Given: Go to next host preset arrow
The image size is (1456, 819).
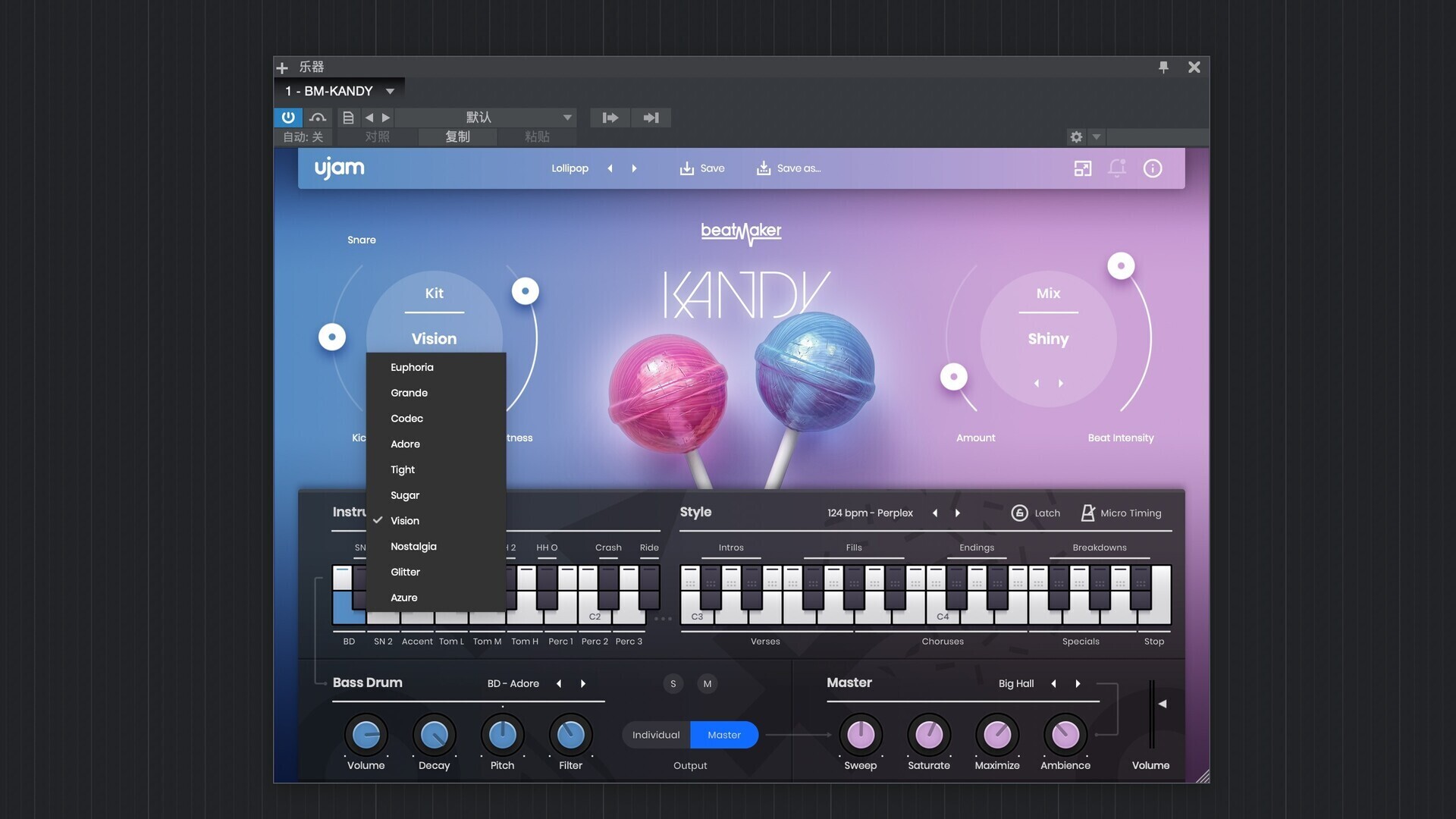Looking at the screenshot, I should (x=386, y=118).
